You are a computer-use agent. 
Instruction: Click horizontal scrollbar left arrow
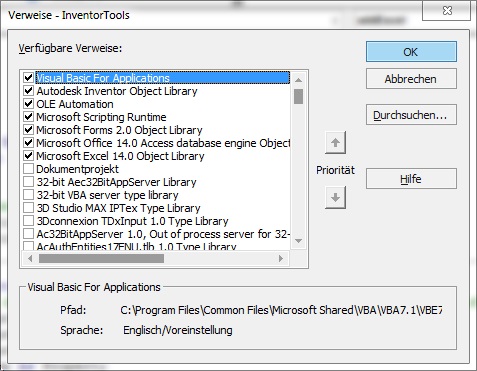[x=30, y=258]
